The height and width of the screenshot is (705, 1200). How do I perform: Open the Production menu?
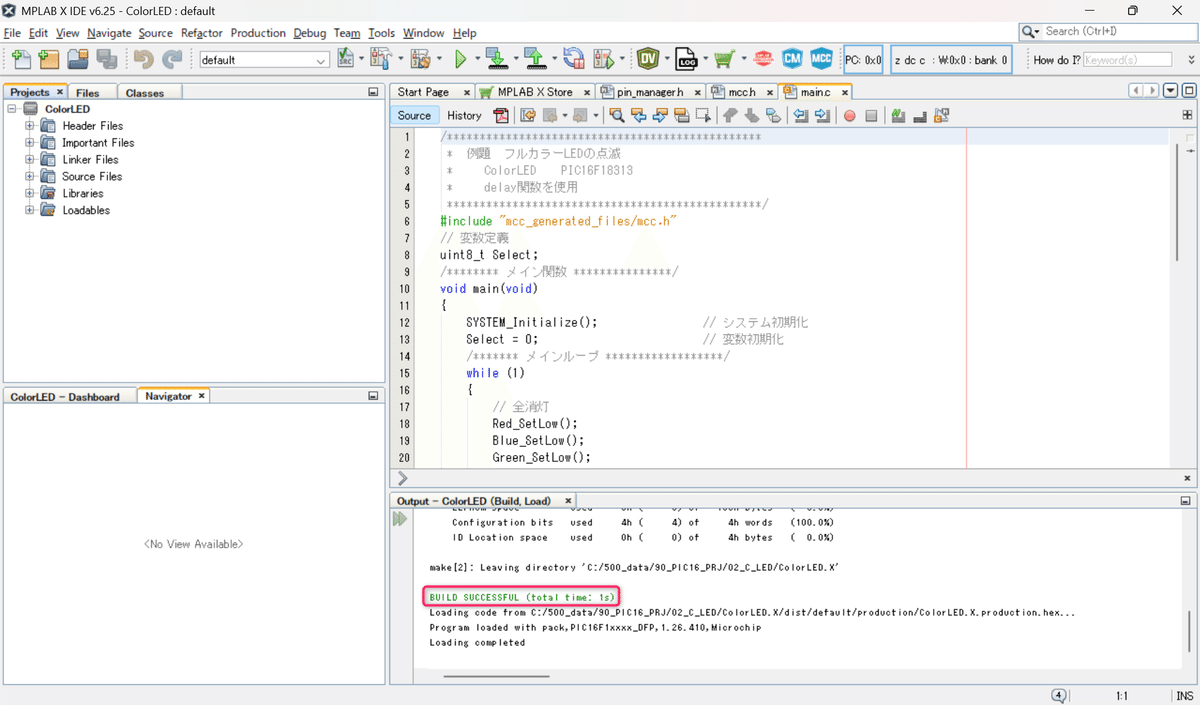[x=258, y=33]
